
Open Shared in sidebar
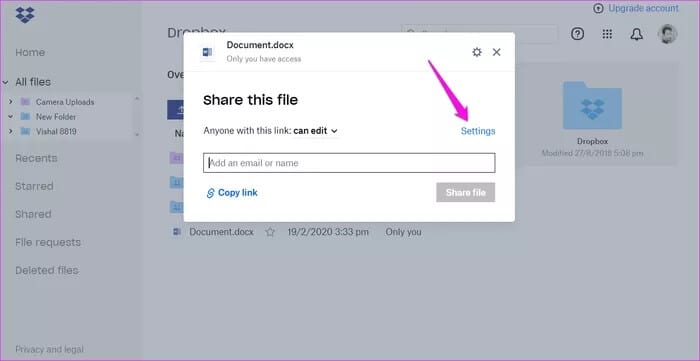(x=33, y=214)
